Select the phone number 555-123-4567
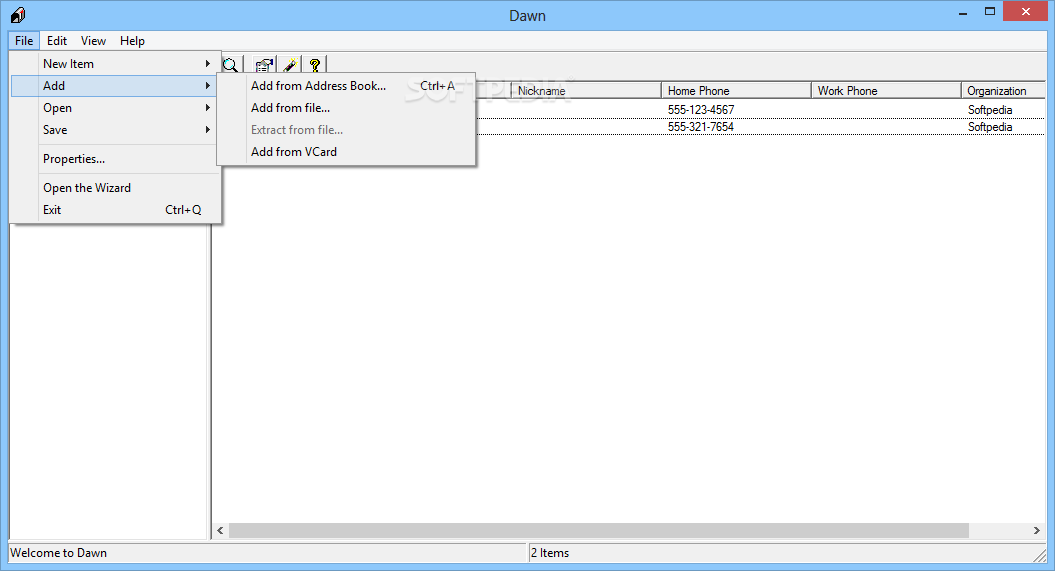The width and height of the screenshot is (1055, 571). [x=700, y=110]
